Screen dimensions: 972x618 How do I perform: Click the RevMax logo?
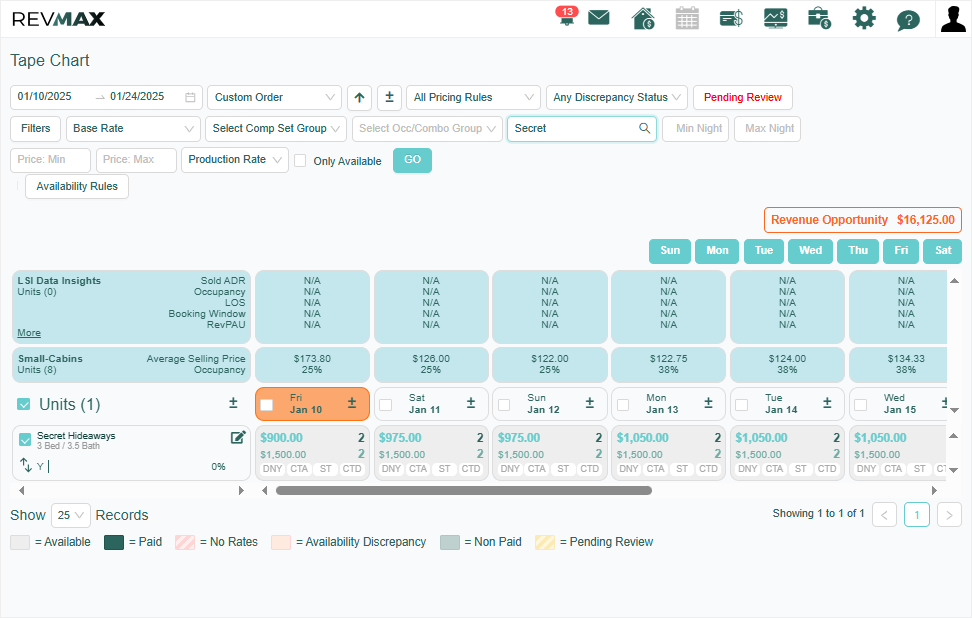[x=58, y=19]
